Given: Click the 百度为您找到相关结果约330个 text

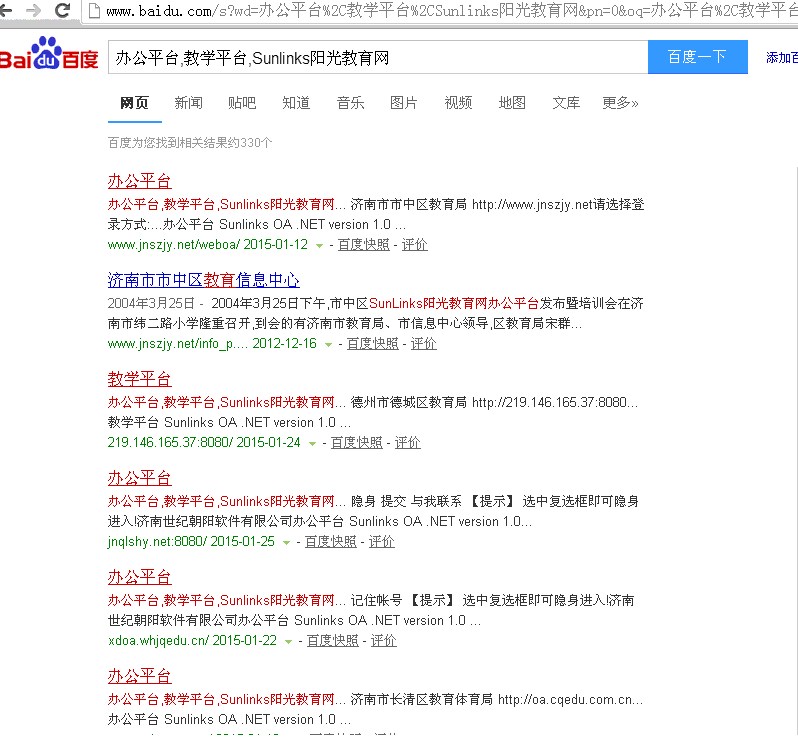Looking at the screenshot, I should (190, 143).
